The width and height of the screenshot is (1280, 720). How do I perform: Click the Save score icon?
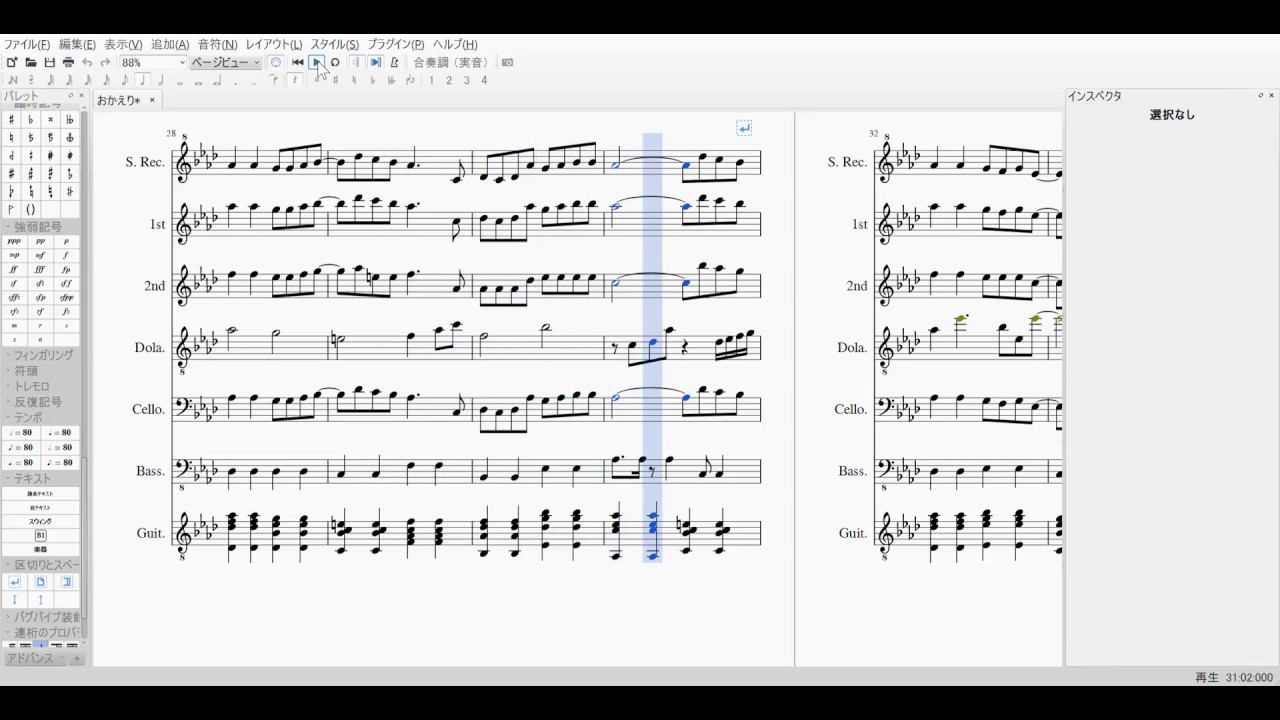pyautogui.click(x=50, y=62)
